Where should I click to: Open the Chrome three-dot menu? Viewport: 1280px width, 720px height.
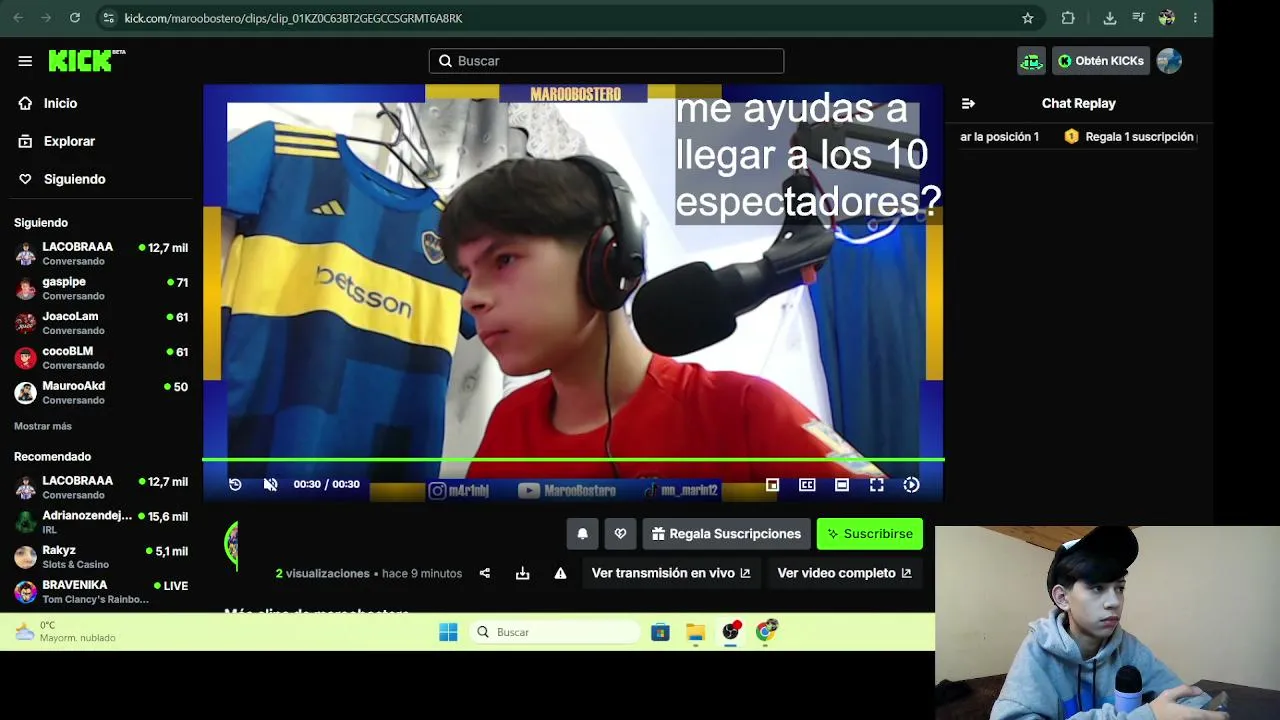click(x=1195, y=18)
